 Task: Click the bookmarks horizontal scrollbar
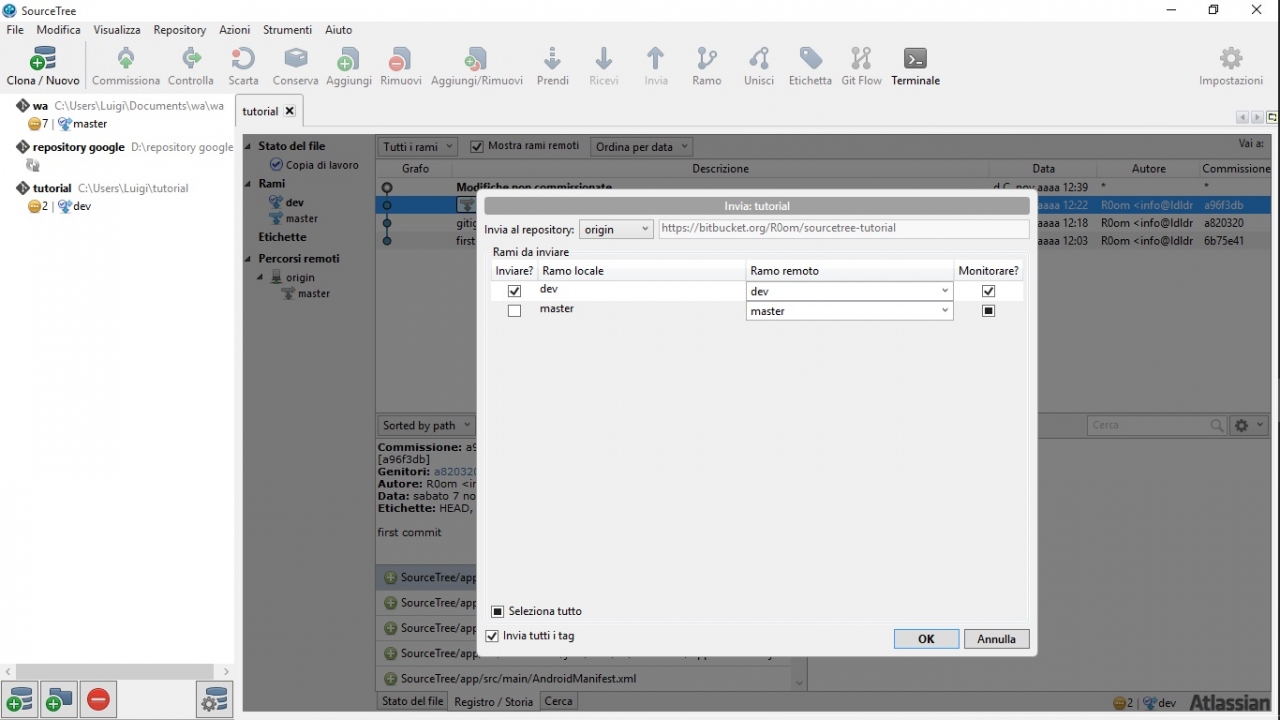115,671
